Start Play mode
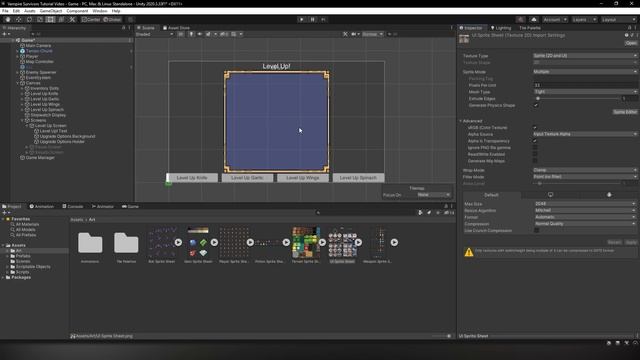 pyautogui.click(x=302, y=19)
